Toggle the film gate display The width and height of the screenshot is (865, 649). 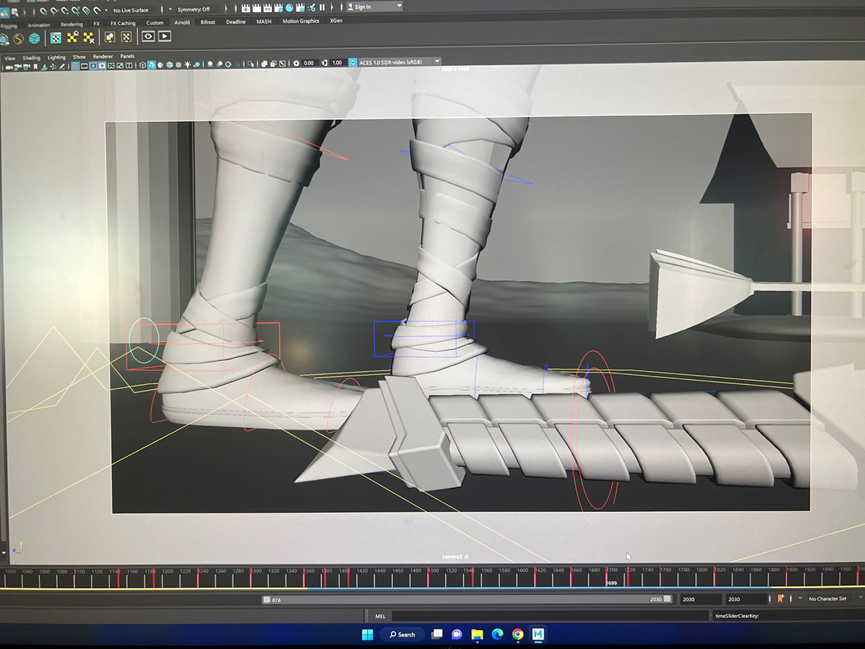point(84,66)
